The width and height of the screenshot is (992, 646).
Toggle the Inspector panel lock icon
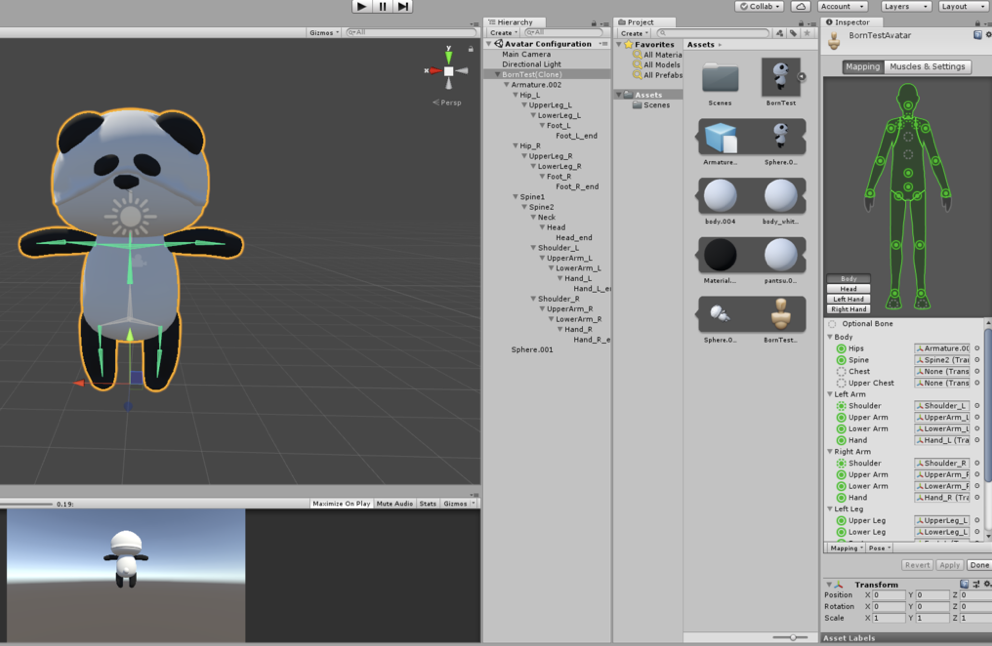click(977, 23)
